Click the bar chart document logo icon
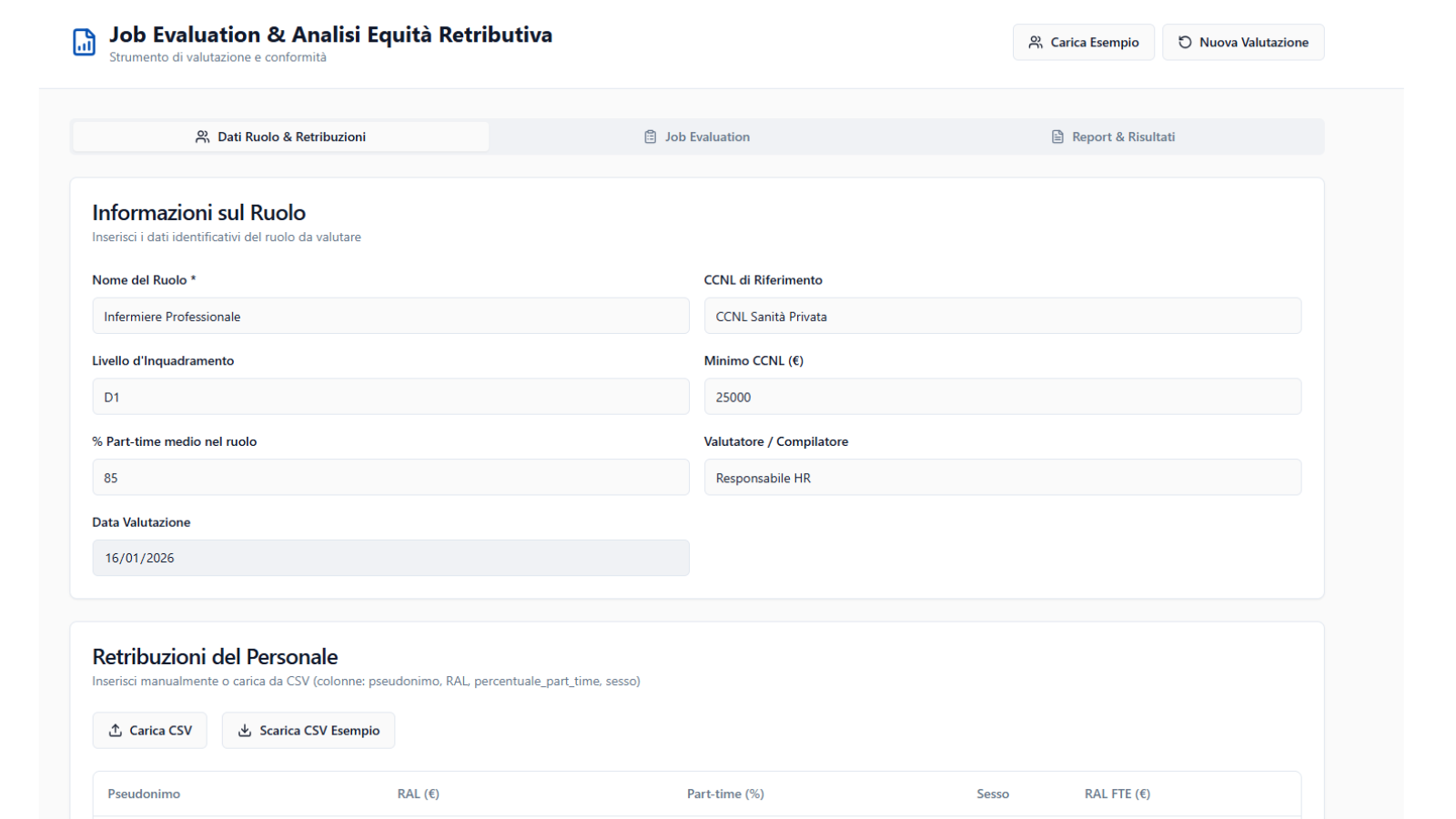The height and width of the screenshot is (819, 1456). pyautogui.click(x=84, y=42)
